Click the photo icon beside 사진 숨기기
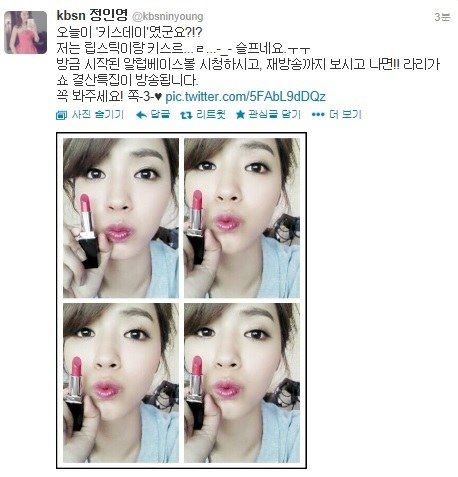Viewport: 458px width, 477px height. [x=61, y=115]
